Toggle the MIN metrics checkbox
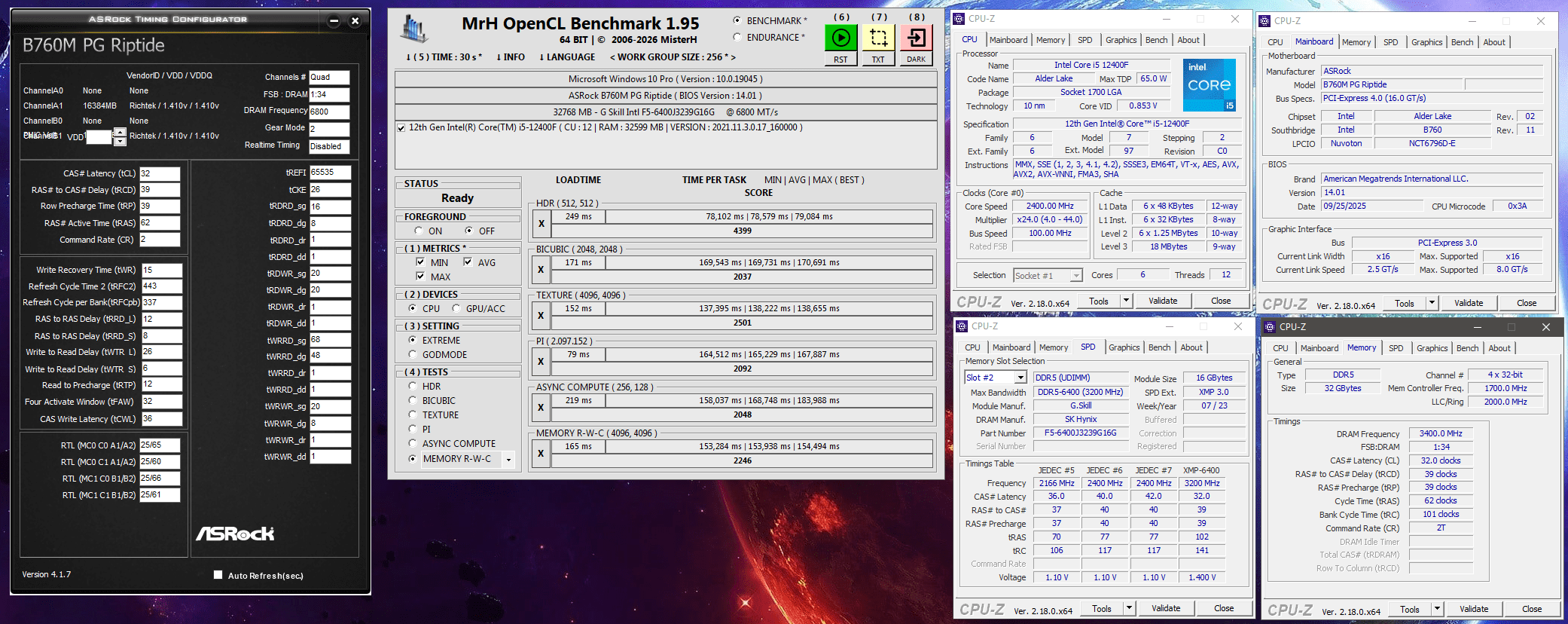This screenshot has width=1568, height=624. (420, 262)
